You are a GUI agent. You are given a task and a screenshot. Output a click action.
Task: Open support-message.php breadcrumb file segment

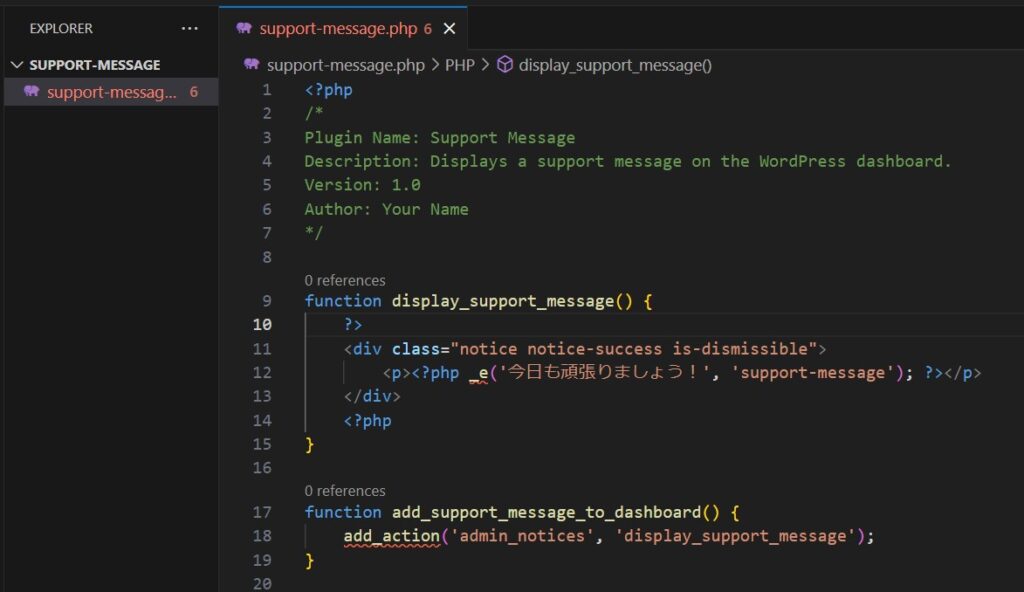click(346, 65)
